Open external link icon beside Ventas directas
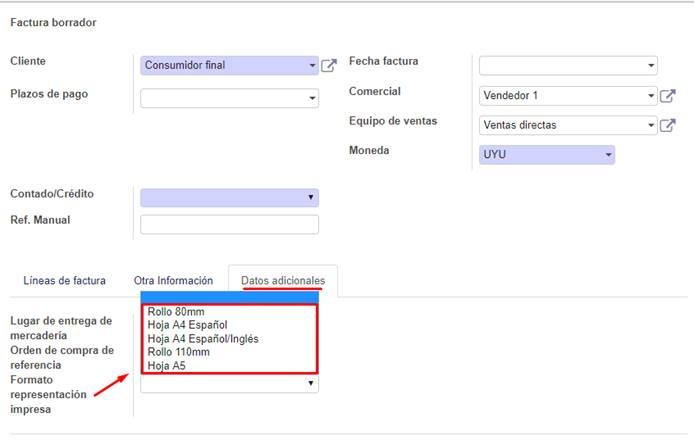This screenshot has height=440, width=694. [667, 125]
